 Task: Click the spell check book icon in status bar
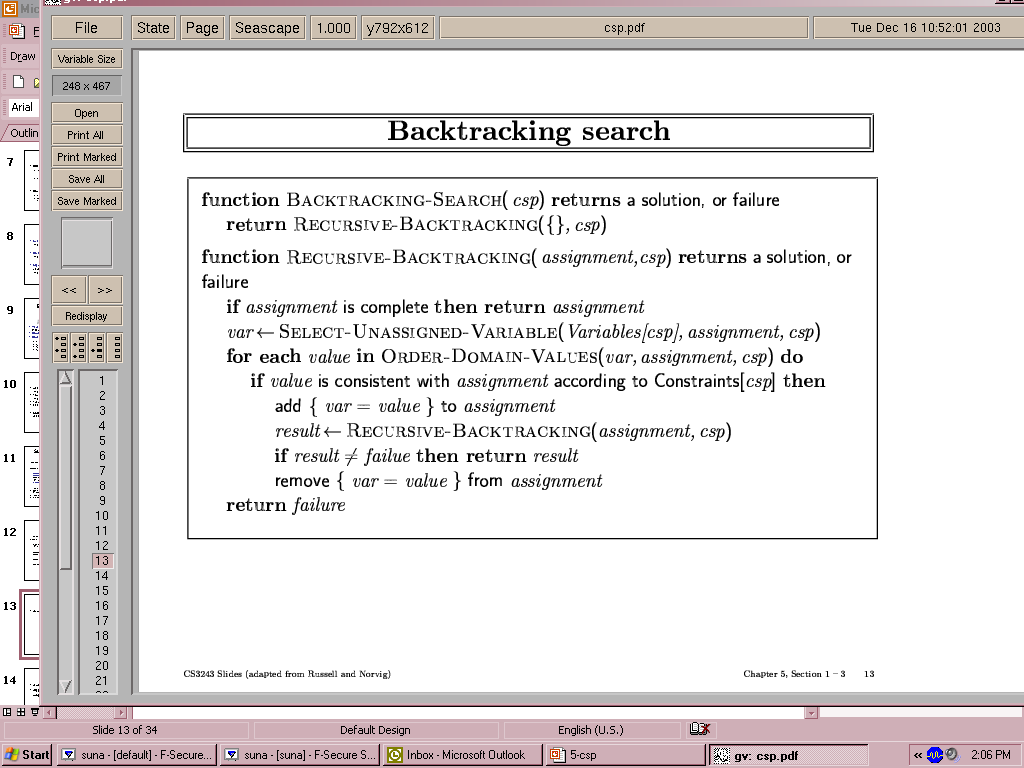click(x=700, y=730)
